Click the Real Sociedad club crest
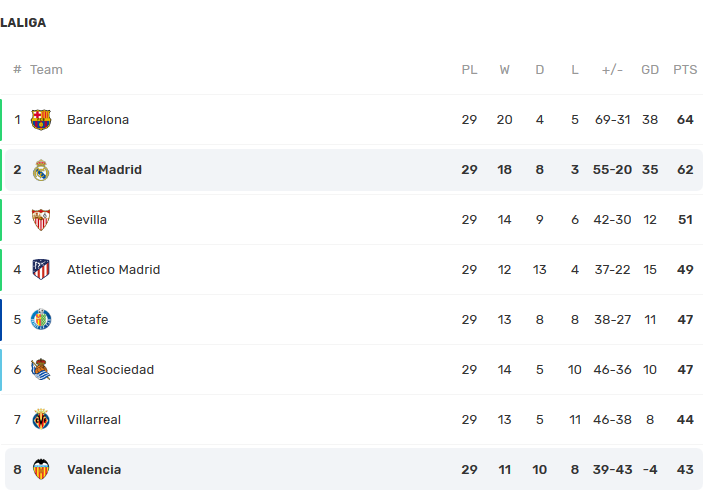The image size is (703, 490). coord(41,370)
